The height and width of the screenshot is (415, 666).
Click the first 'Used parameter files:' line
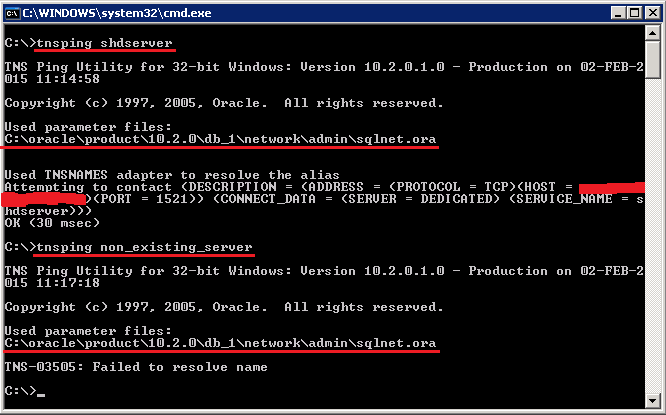coord(88,127)
